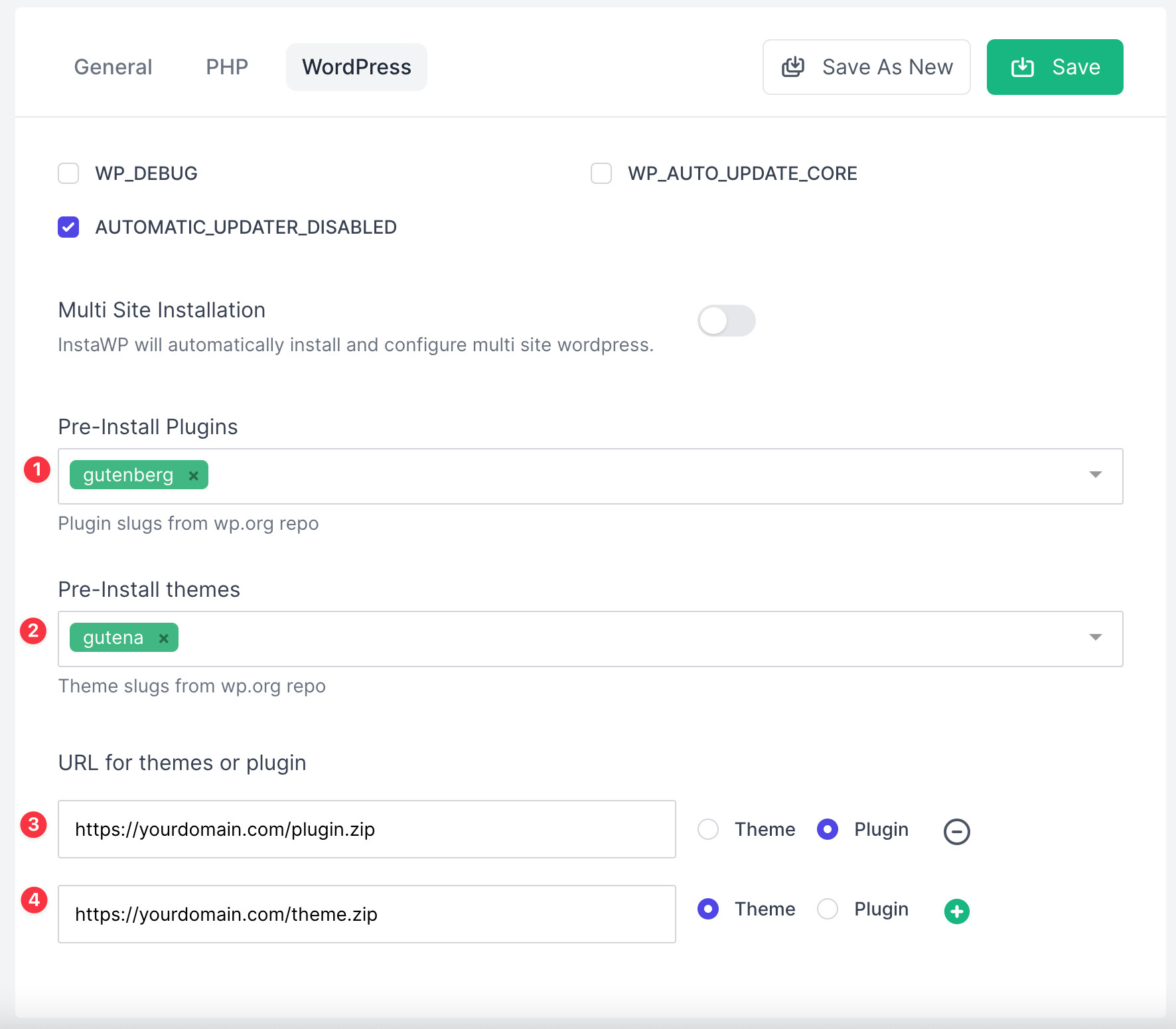This screenshot has height=1029, width=1176.
Task: Select Theme radio for theme.zip row
Action: [x=708, y=909]
